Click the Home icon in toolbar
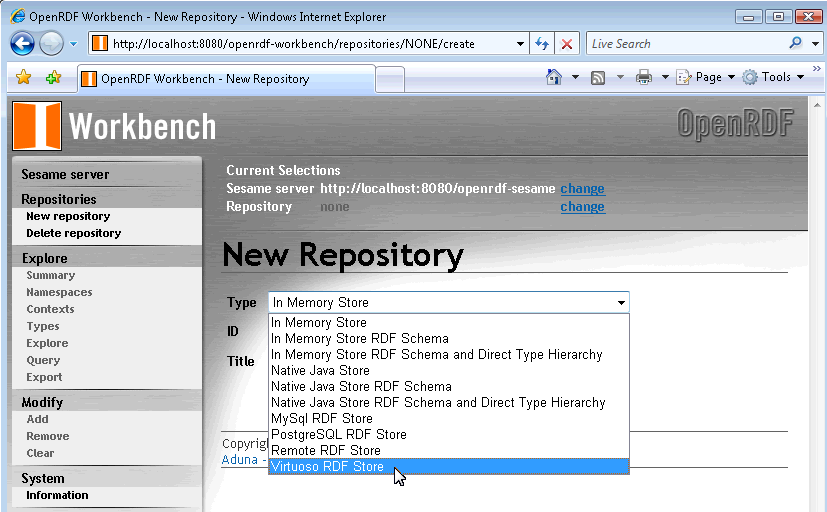827x512 pixels. point(554,77)
